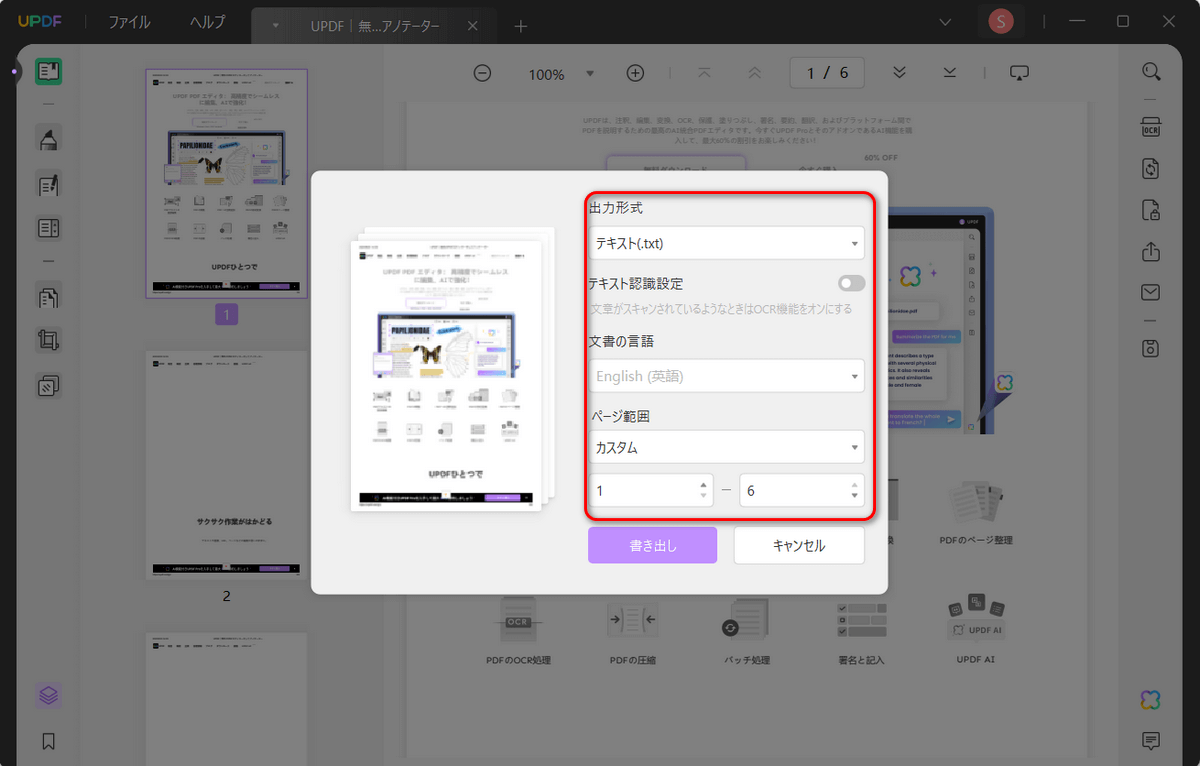Select page 2 thumbnail
This screenshot has height=766, width=1200.
pyautogui.click(x=227, y=465)
